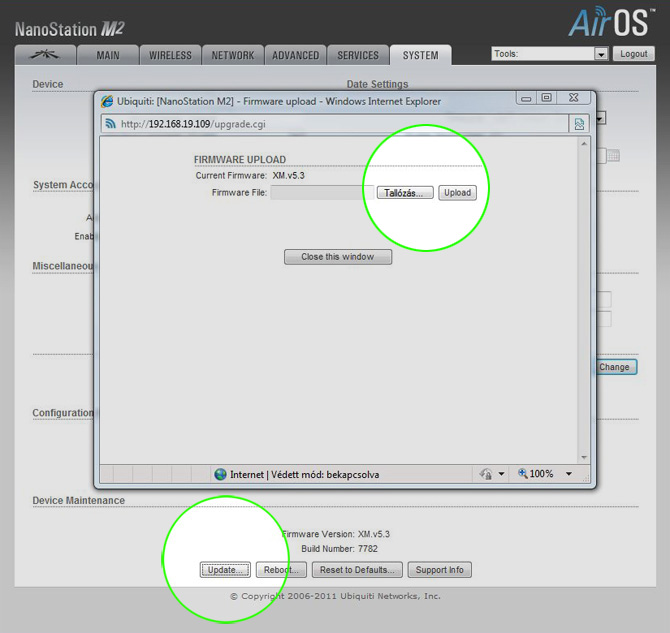Expand the zoom level dropdown arrow
The width and height of the screenshot is (670, 633).
[569, 474]
